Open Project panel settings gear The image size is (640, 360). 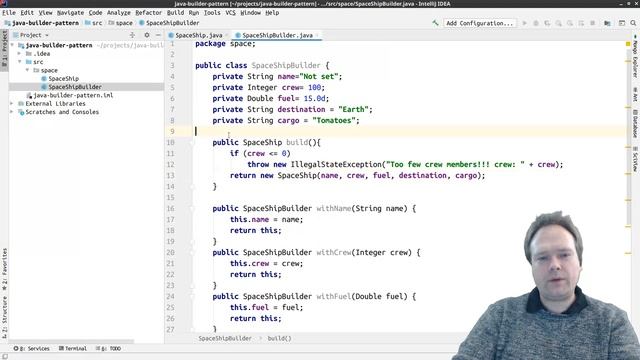coord(147,35)
